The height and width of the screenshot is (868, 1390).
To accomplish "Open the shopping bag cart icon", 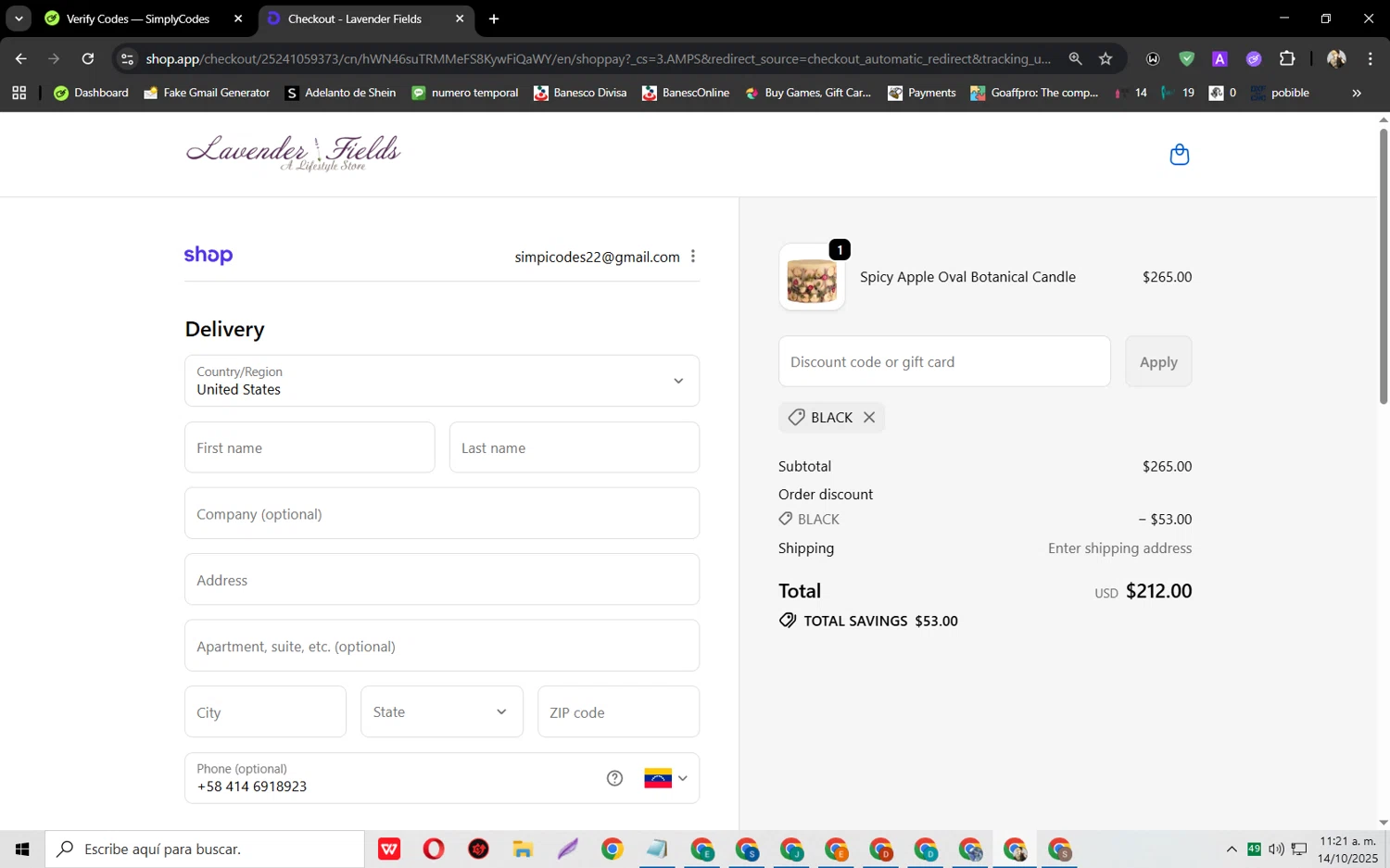I will tap(1179, 155).
